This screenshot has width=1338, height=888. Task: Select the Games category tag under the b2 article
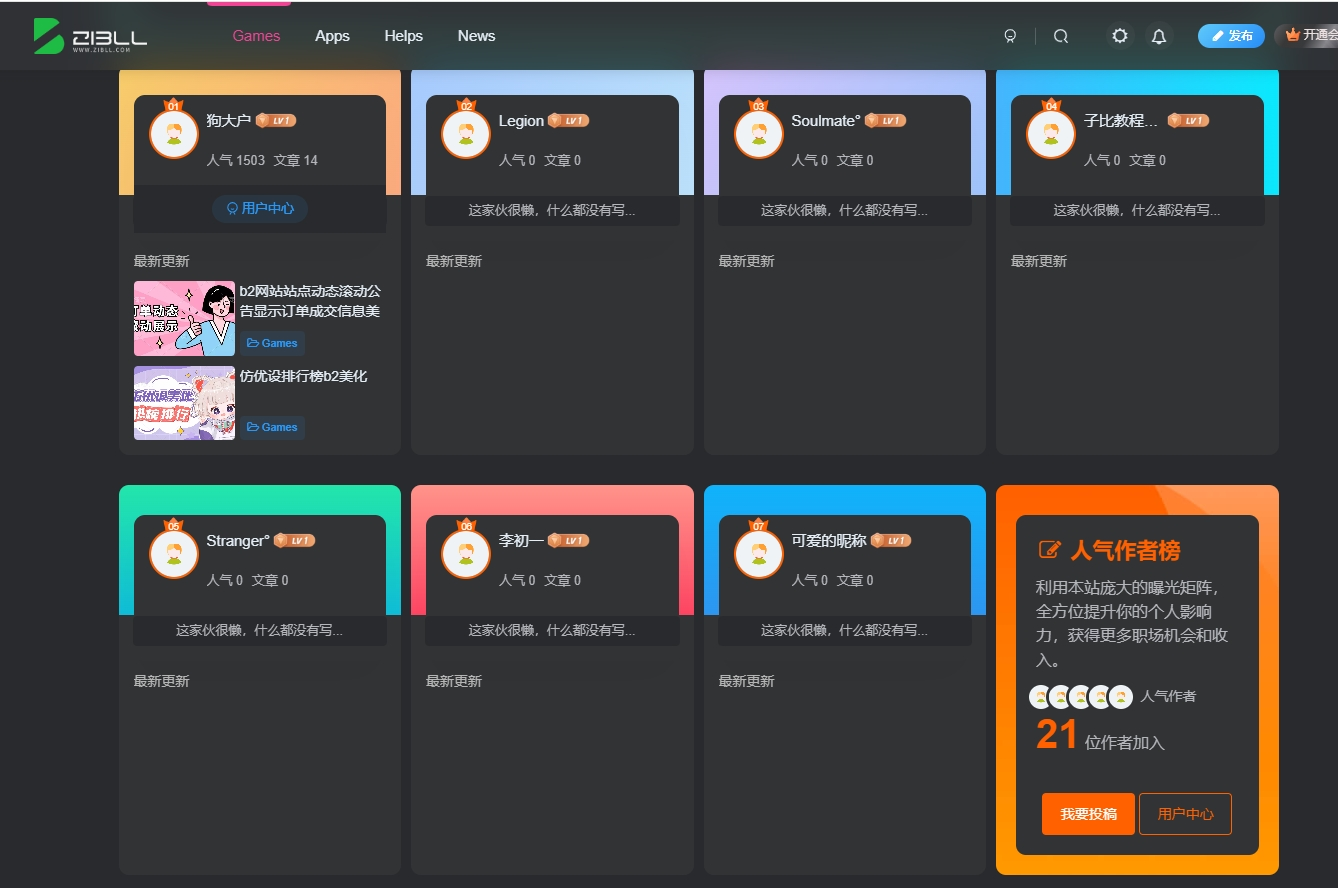(x=272, y=343)
